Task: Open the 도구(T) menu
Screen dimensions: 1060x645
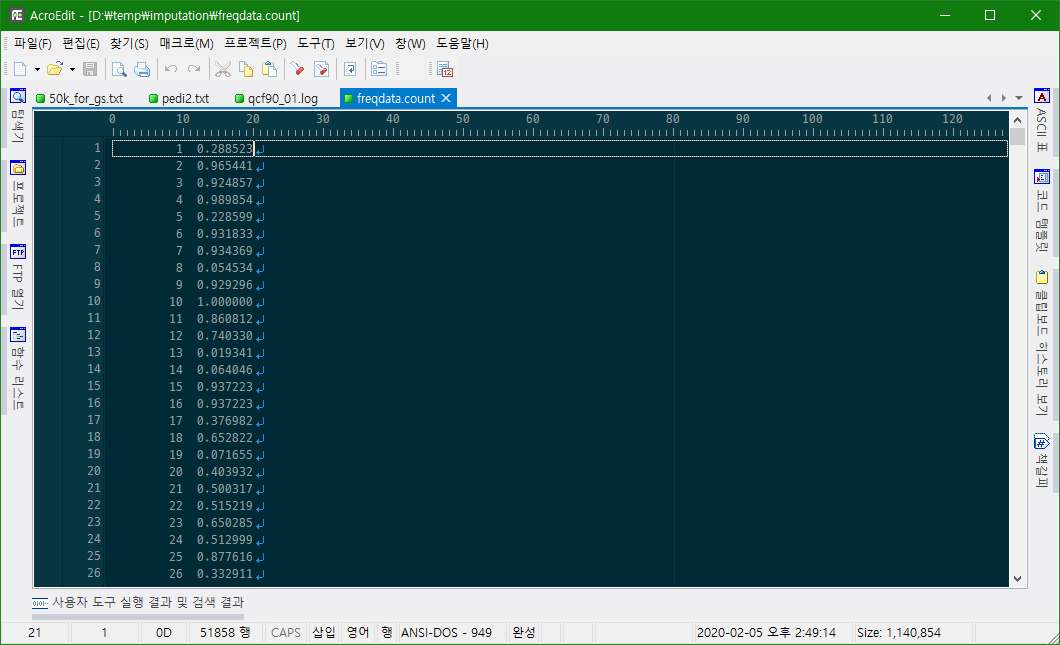Action: click(316, 43)
